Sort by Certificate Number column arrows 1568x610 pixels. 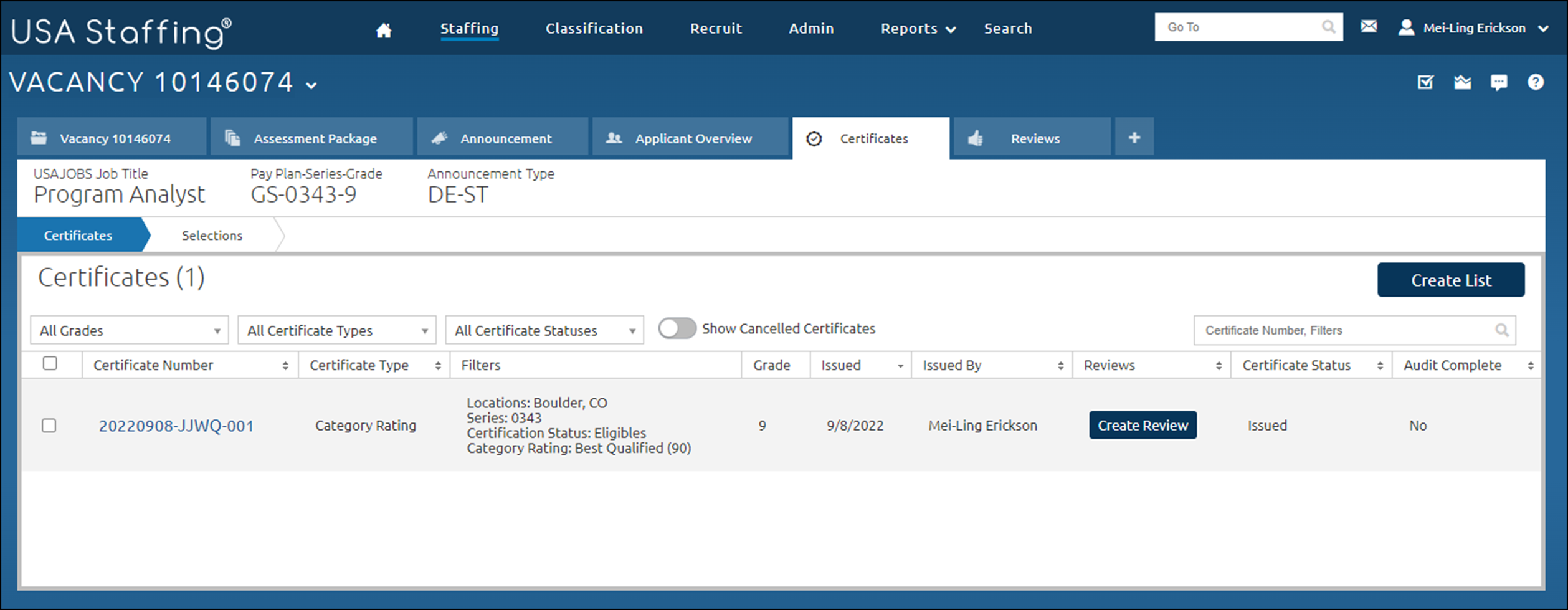coord(285,366)
